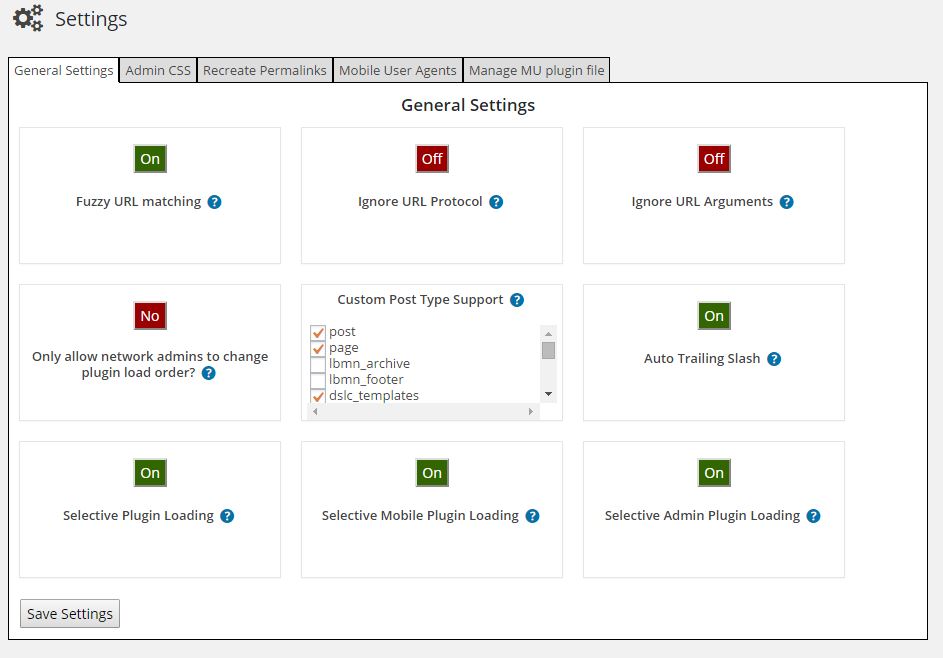Click the Selective Admin Plugin Loading label
Screen dimensions: 943x658
(702, 515)
